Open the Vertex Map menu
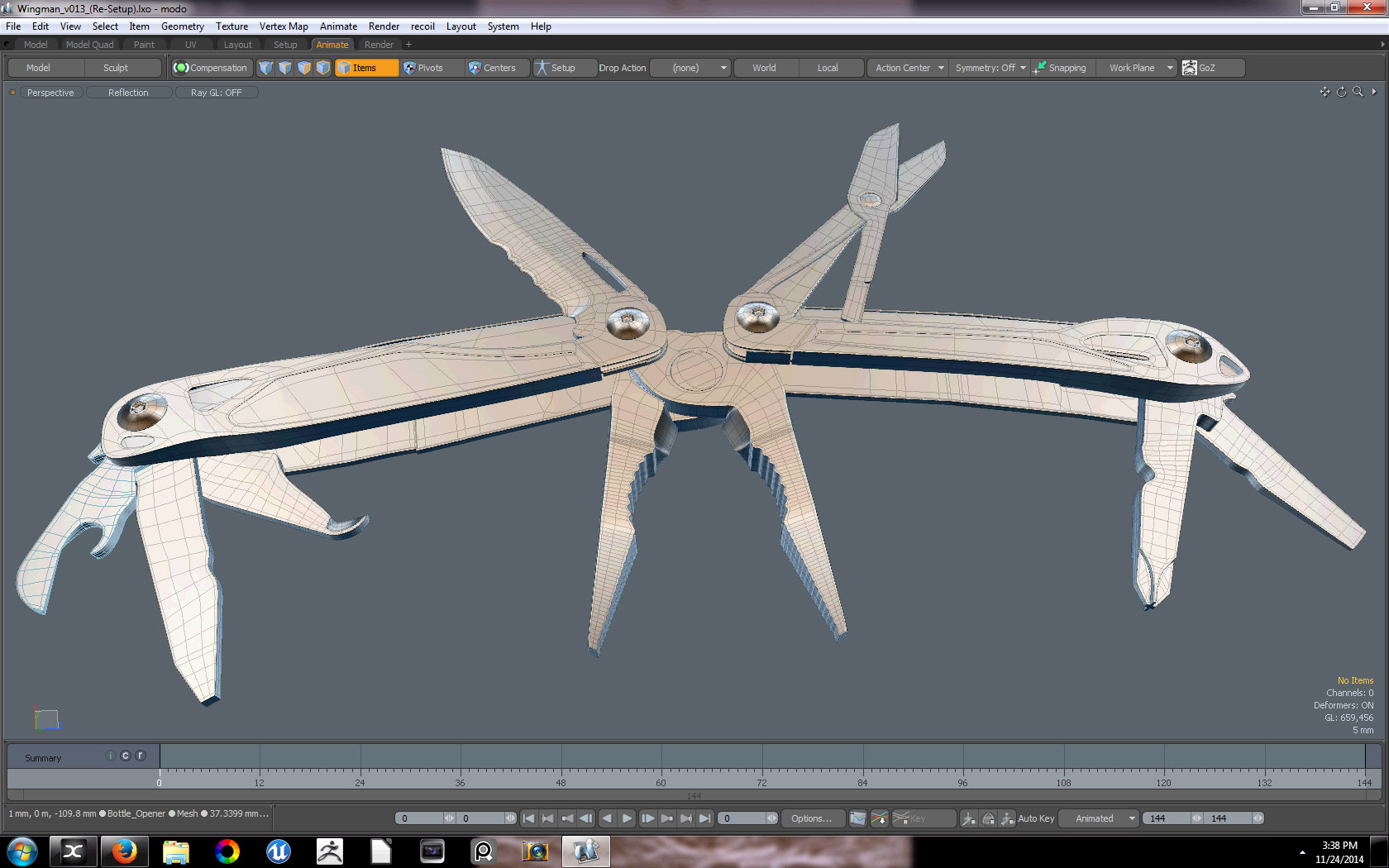 (284, 26)
